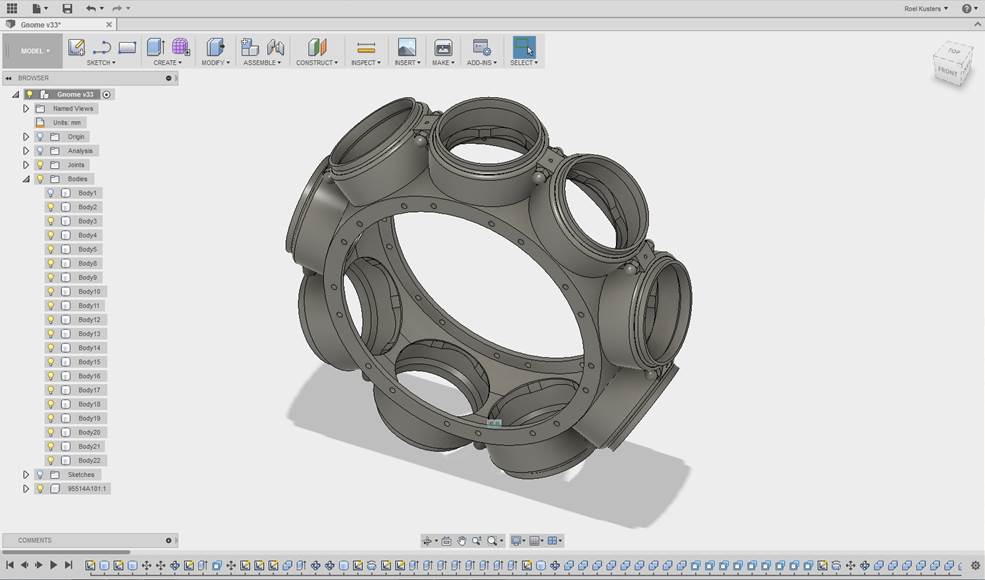Select the Add-Ins scripts icon
Screen dimensions: 985x580
point(481,47)
